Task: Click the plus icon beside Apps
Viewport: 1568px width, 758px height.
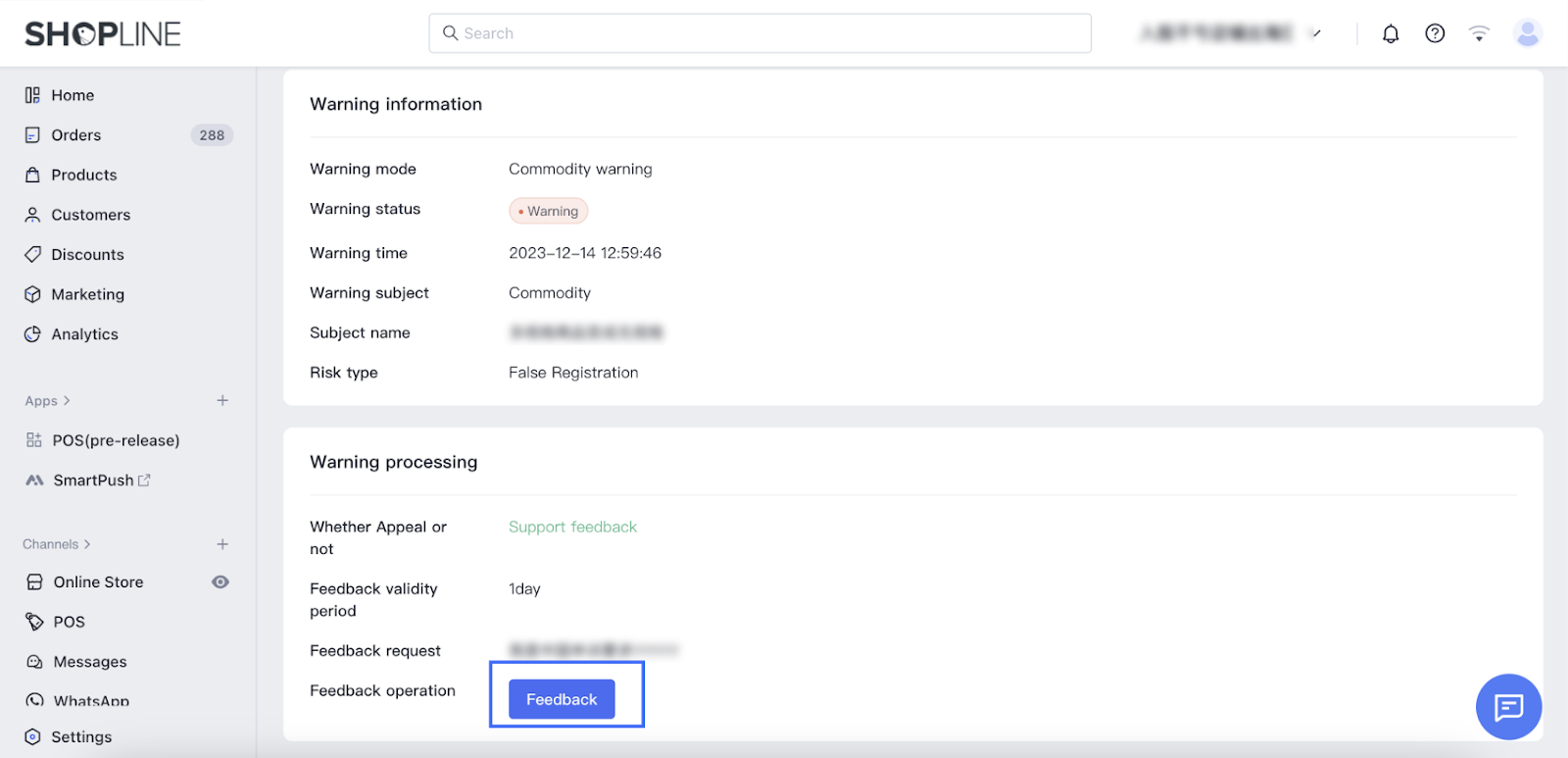Action: point(222,400)
